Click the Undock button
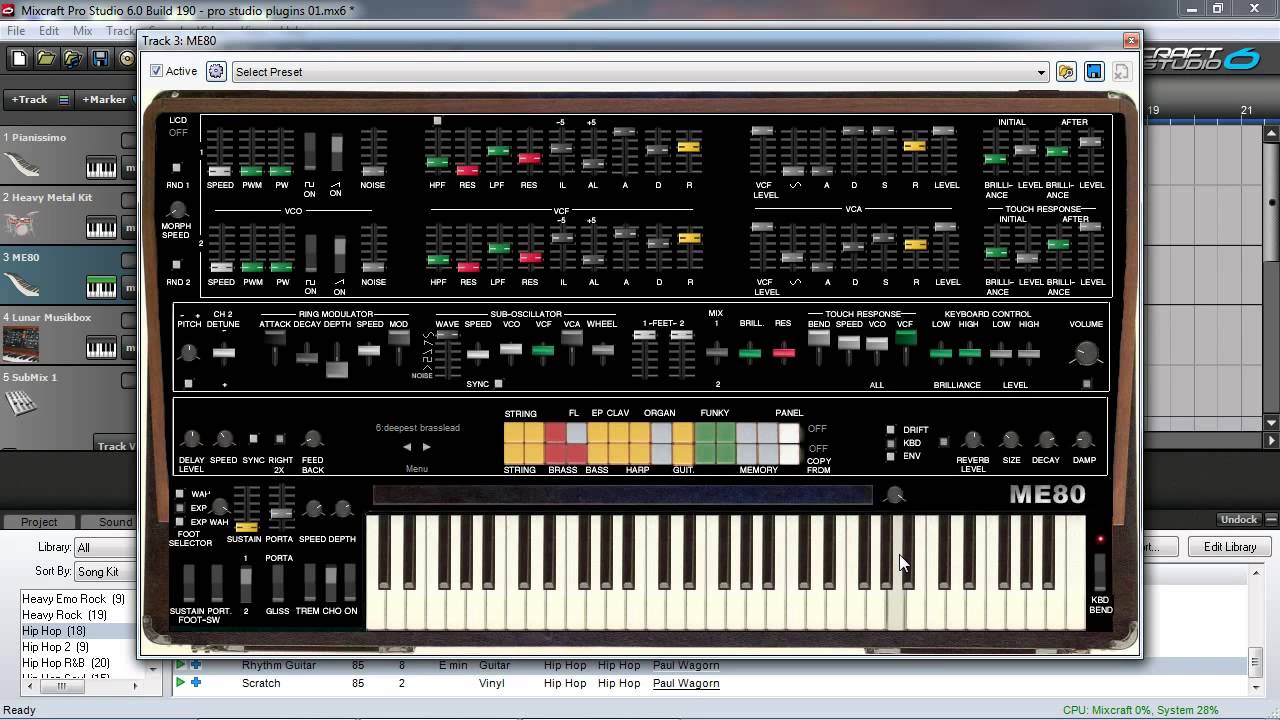The width and height of the screenshot is (1280, 720). (x=1239, y=520)
